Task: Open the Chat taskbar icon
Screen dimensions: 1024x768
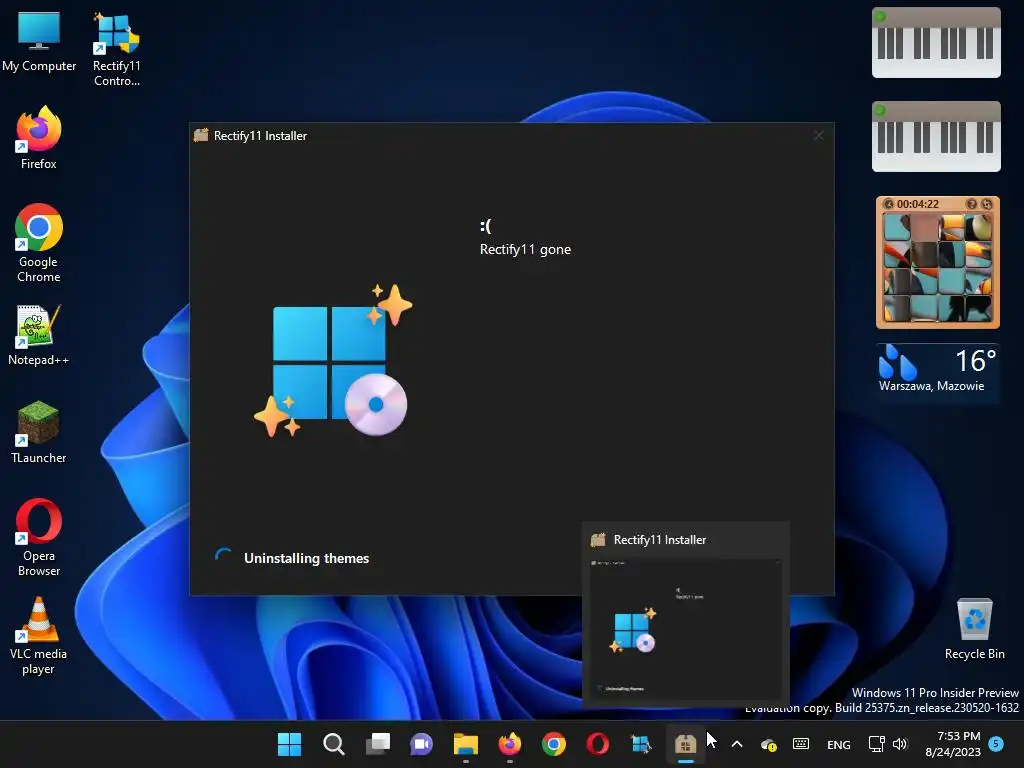Action: coord(421,744)
